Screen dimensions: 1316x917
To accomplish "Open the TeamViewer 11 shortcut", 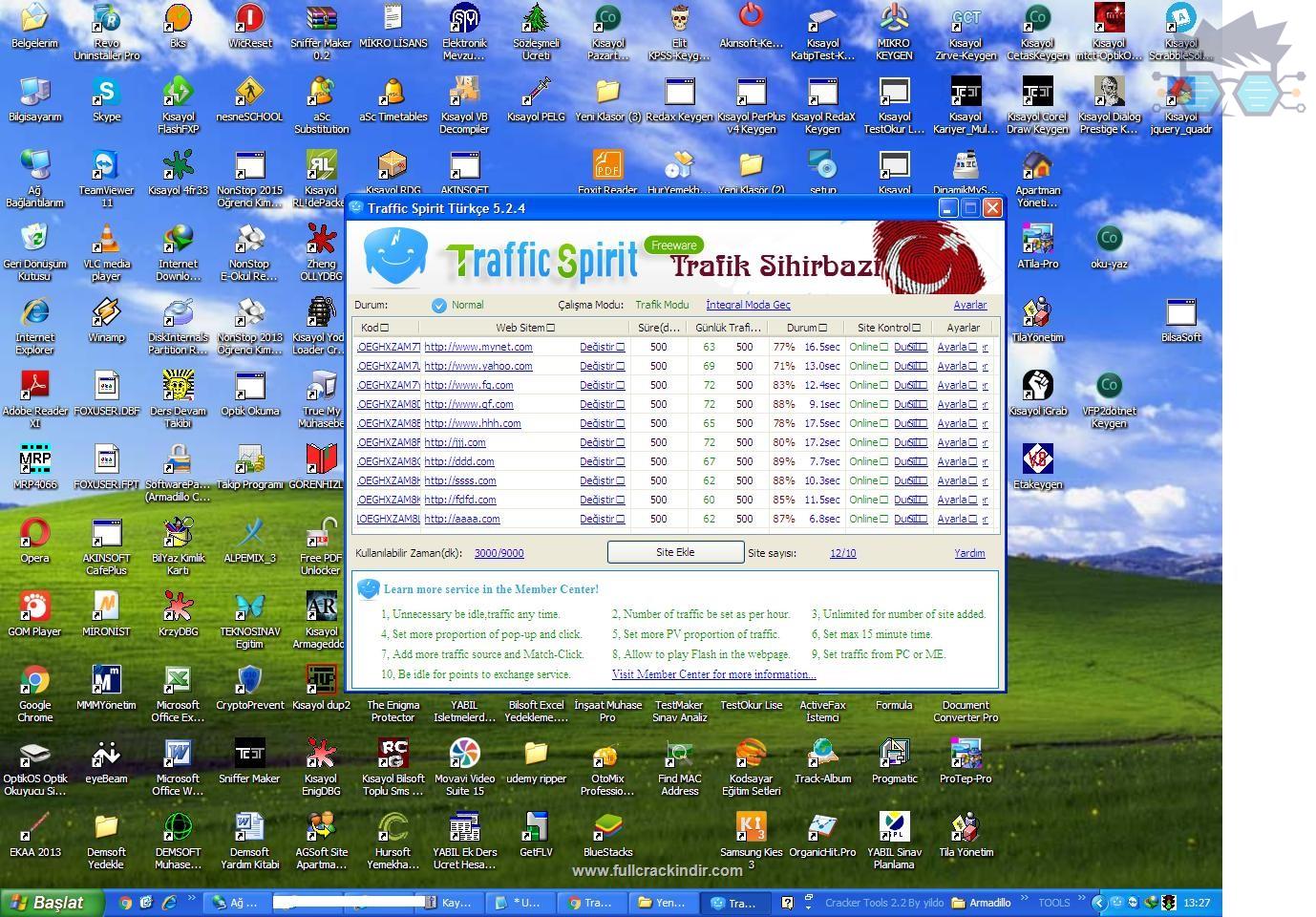I will pos(106,178).
